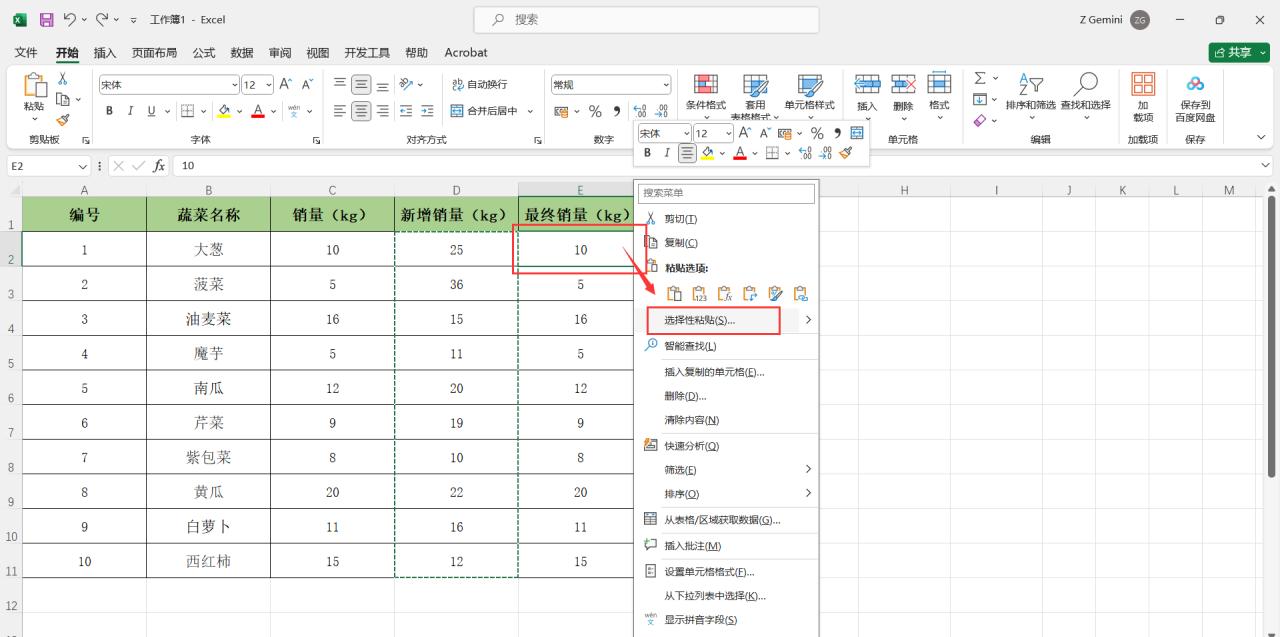Open the Add-ins button in ribbon
The height and width of the screenshot is (637, 1280).
pyautogui.click(x=1142, y=98)
